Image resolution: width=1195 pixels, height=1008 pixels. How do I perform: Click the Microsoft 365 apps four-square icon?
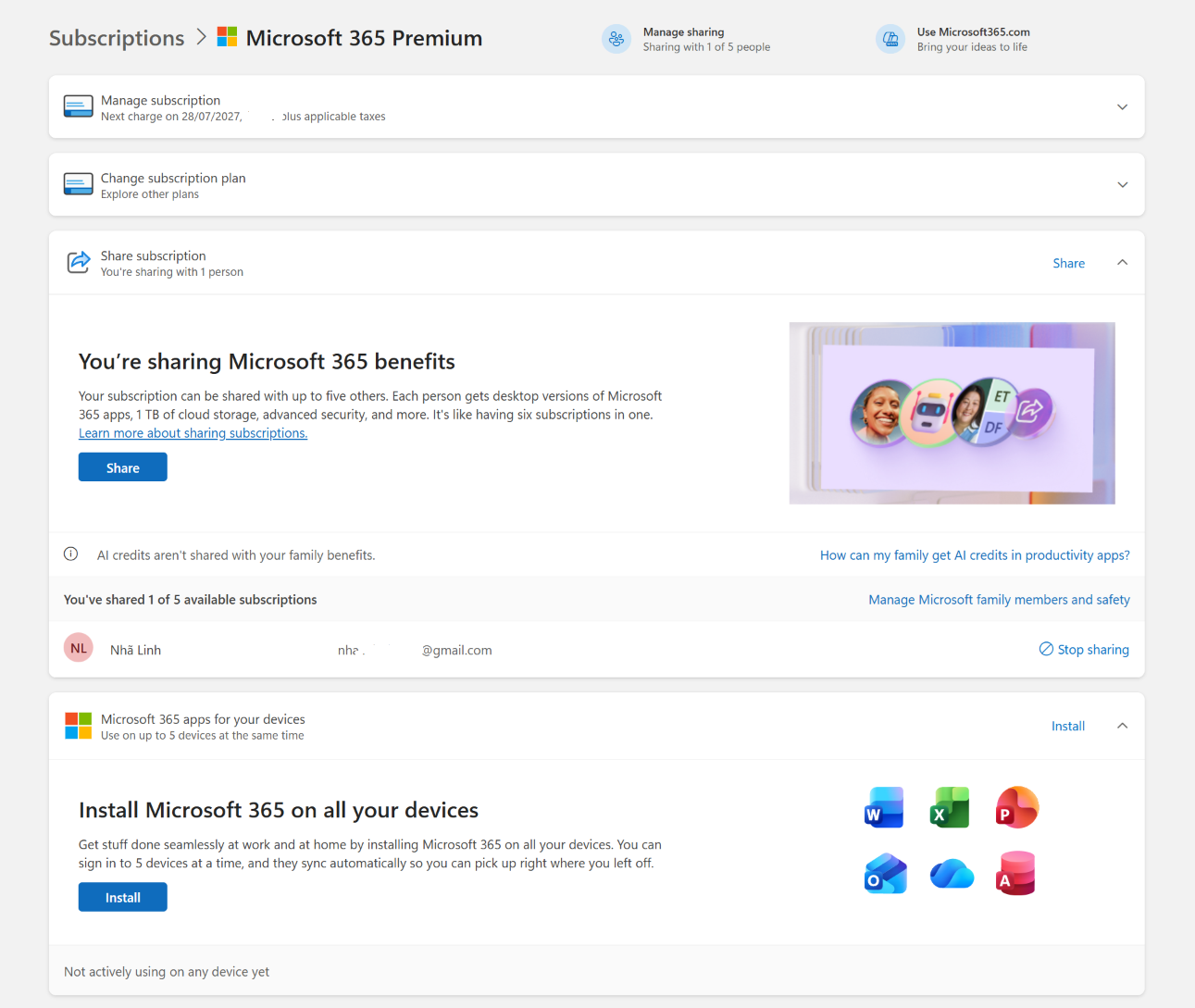tap(79, 726)
